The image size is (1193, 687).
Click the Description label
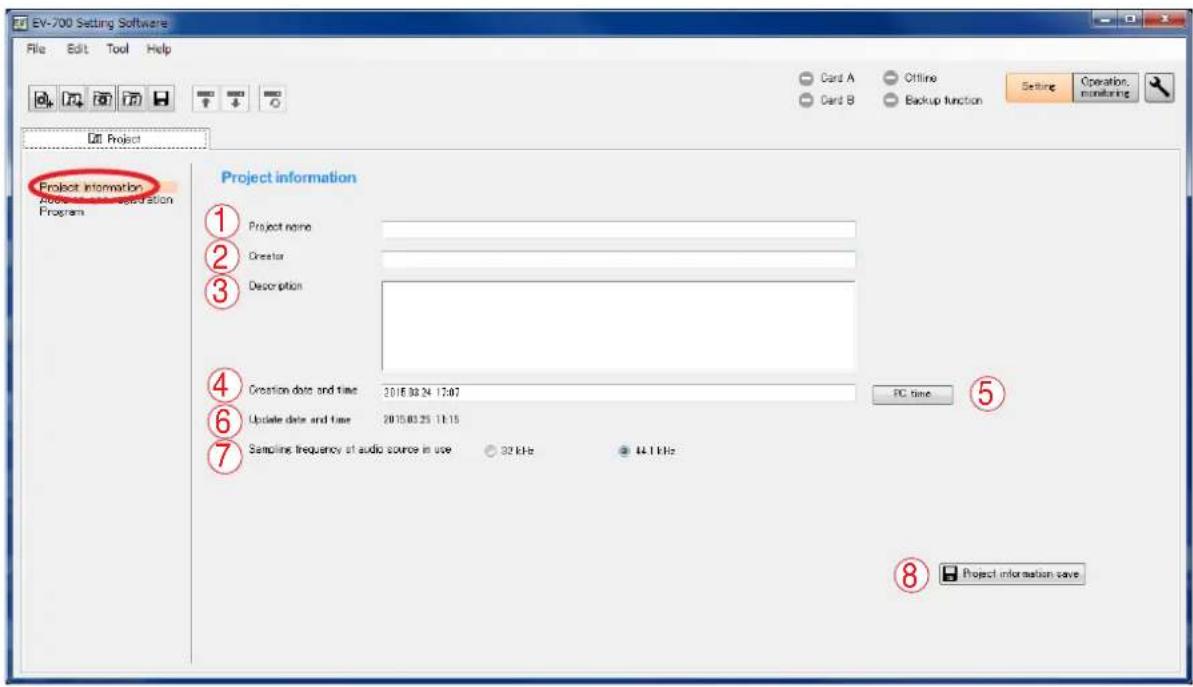[x=275, y=286]
